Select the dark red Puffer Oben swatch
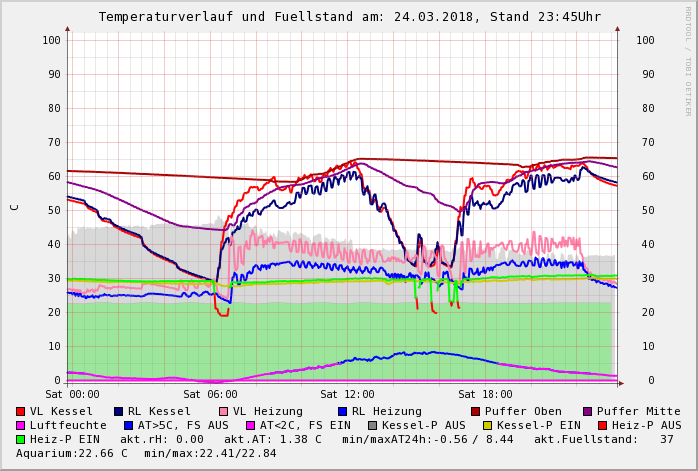 point(476,412)
